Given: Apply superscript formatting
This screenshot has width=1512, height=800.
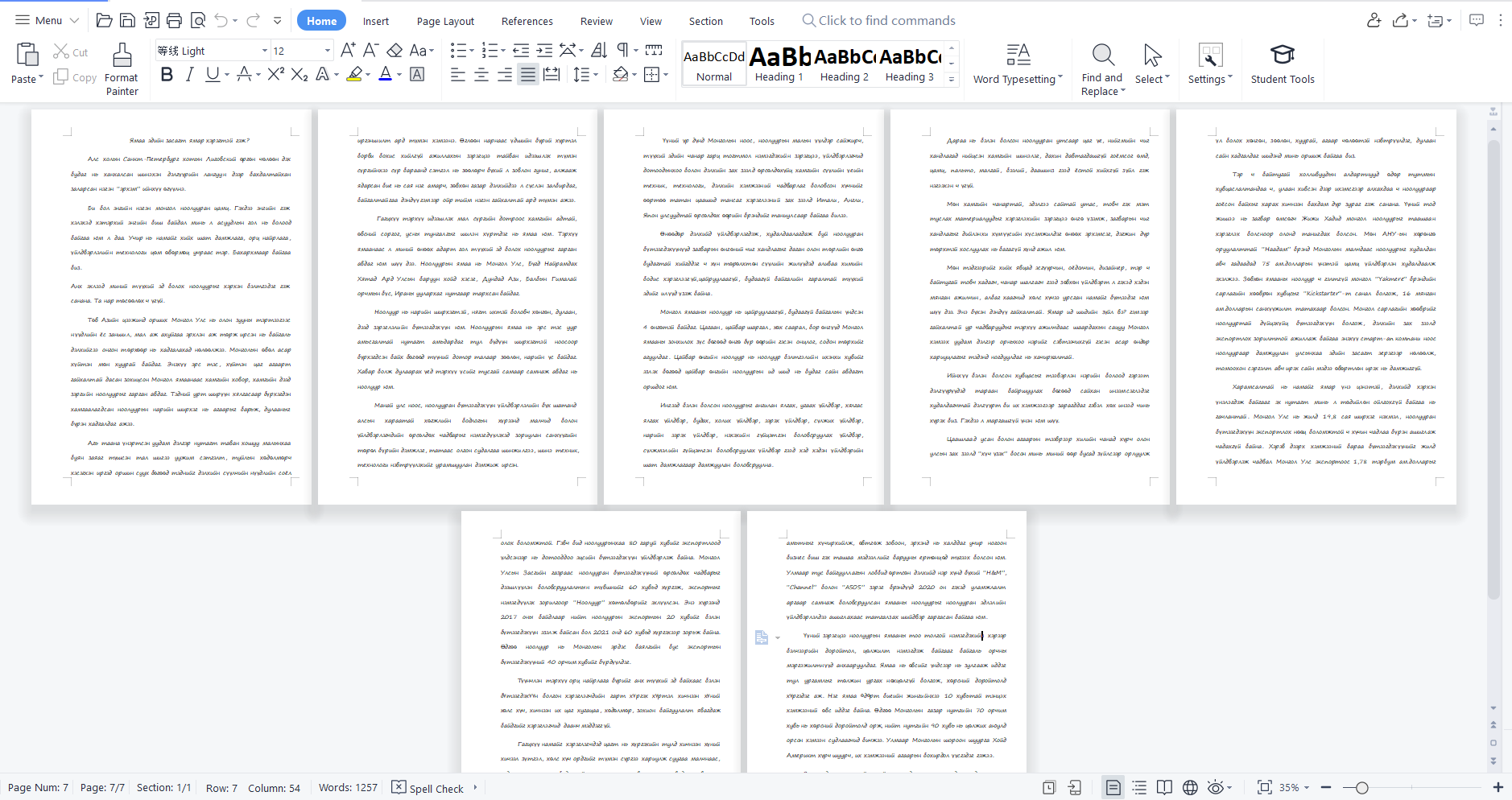Looking at the screenshot, I should [x=275, y=75].
